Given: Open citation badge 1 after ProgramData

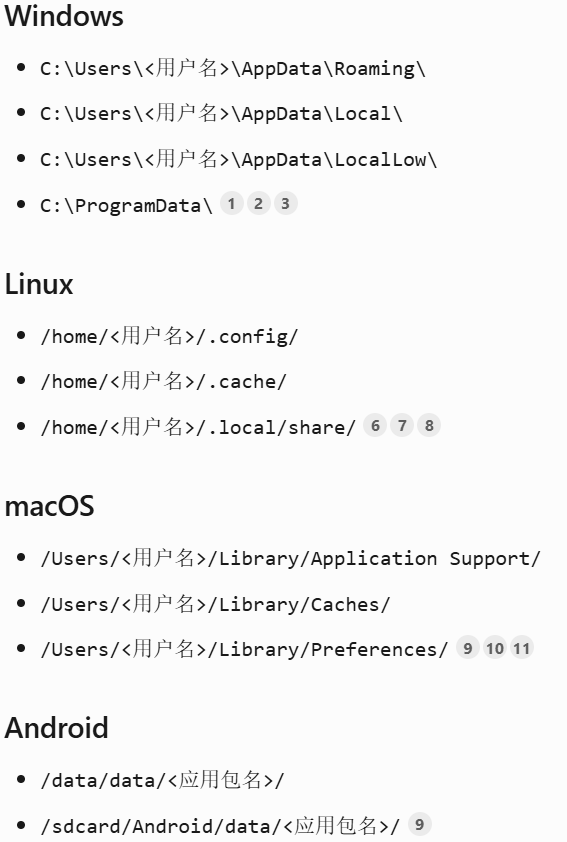Looking at the screenshot, I should coord(231,204).
